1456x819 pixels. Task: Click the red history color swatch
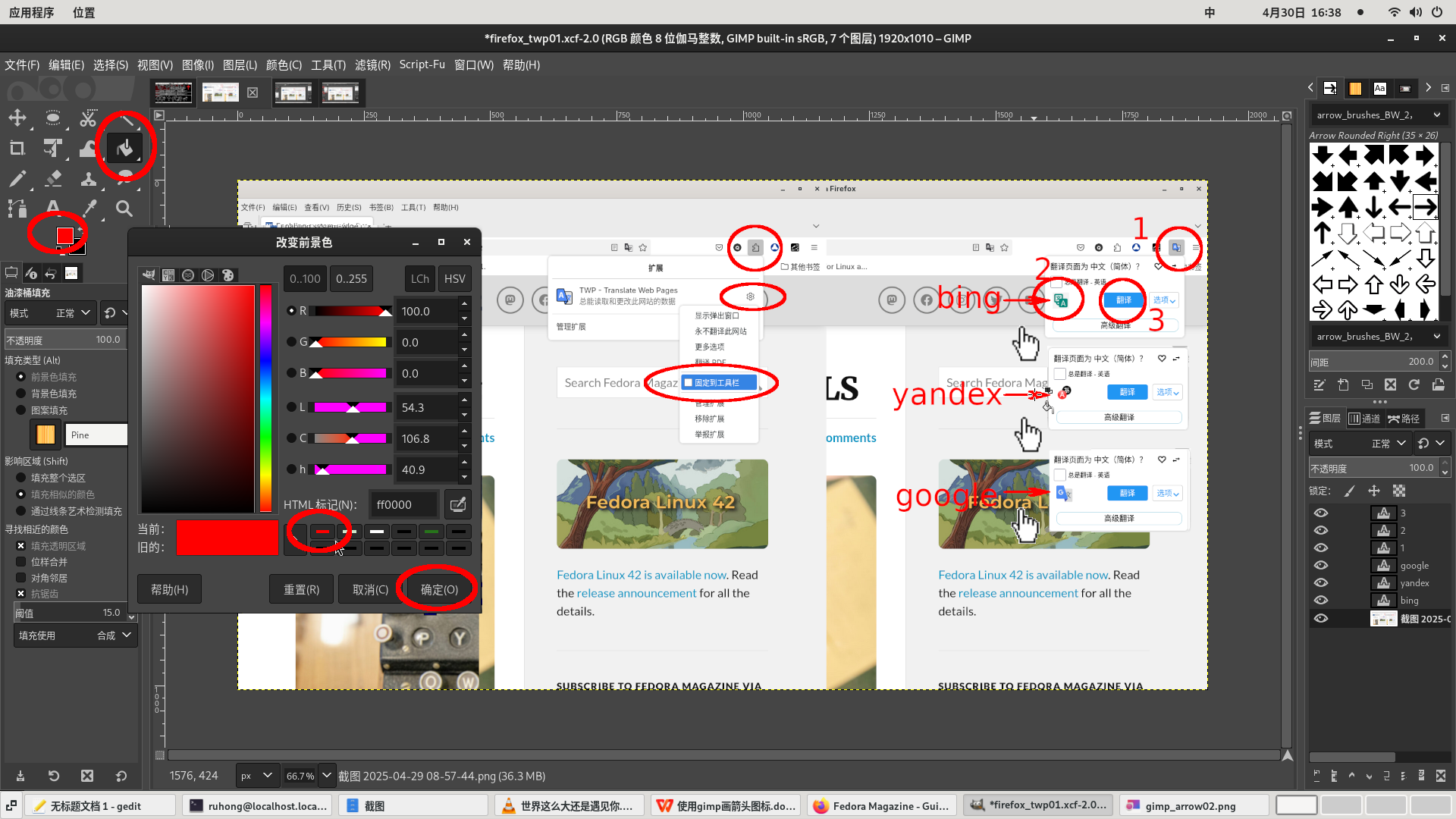coord(322,532)
